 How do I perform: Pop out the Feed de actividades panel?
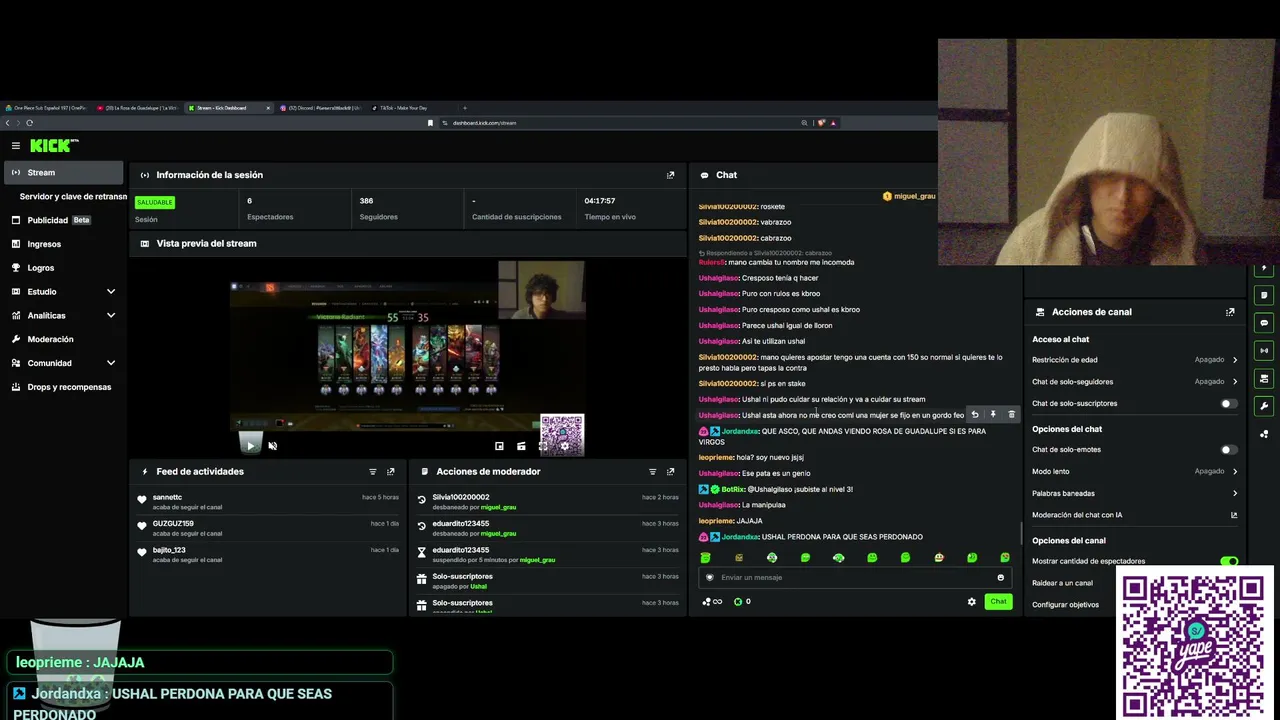(391, 472)
